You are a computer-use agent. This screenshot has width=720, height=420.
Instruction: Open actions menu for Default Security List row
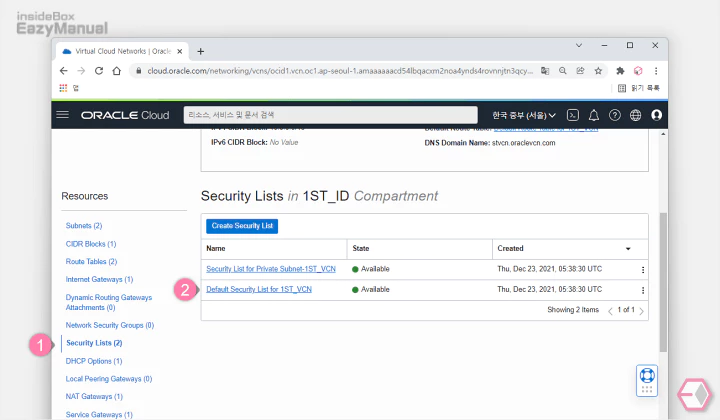[642, 290]
